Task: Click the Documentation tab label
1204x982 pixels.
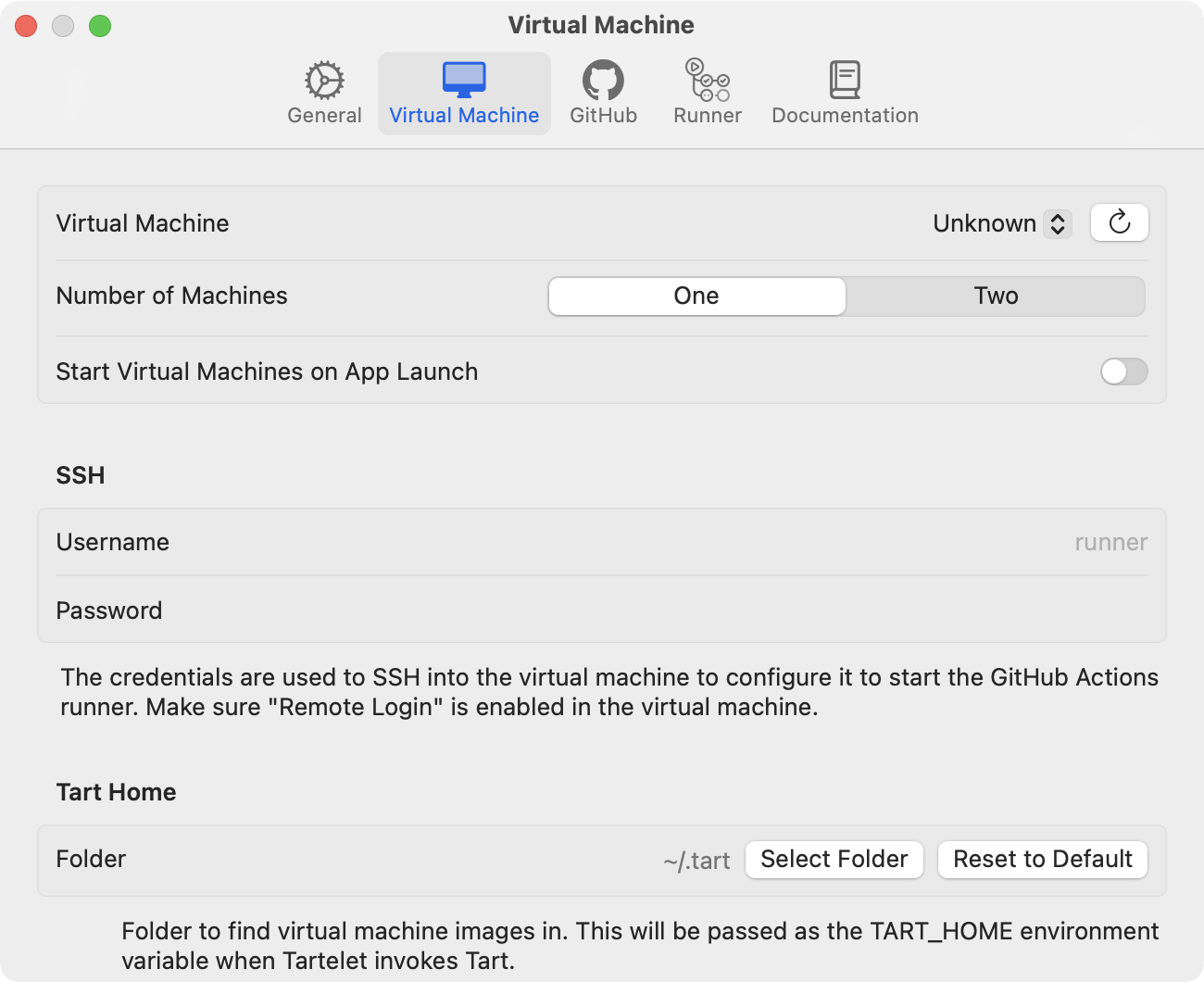Action: (x=845, y=116)
